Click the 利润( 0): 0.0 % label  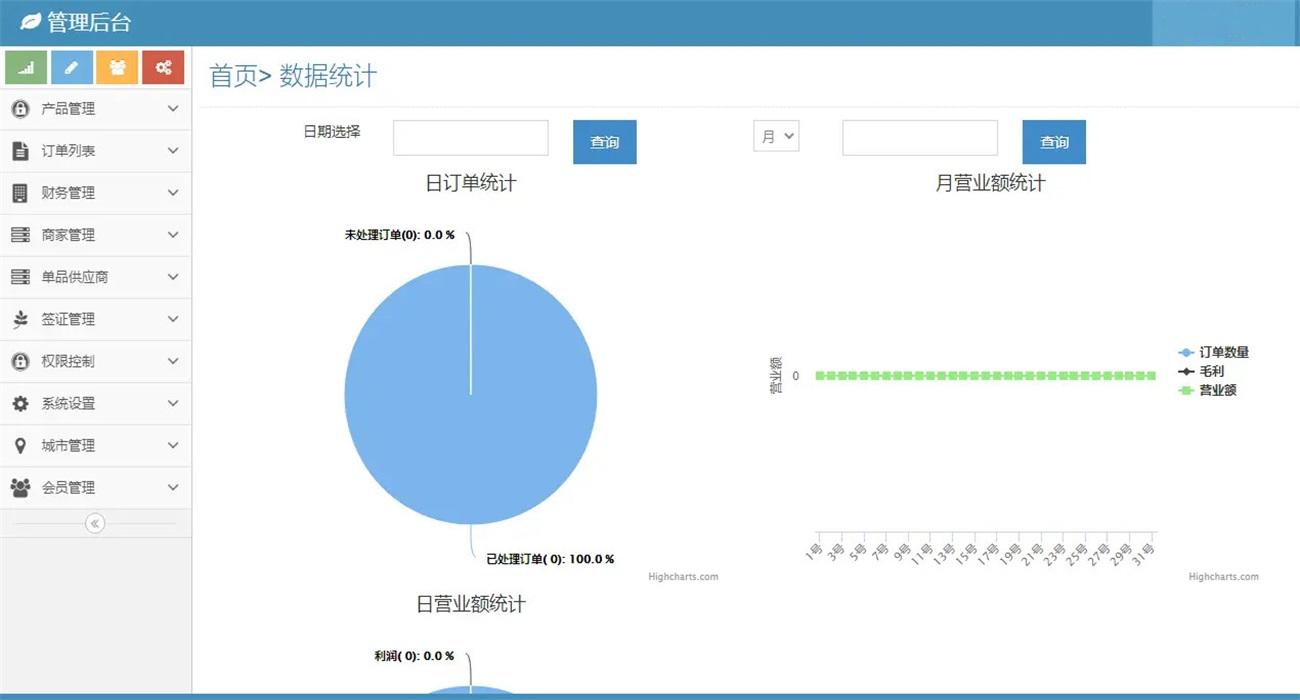coord(414,656)
